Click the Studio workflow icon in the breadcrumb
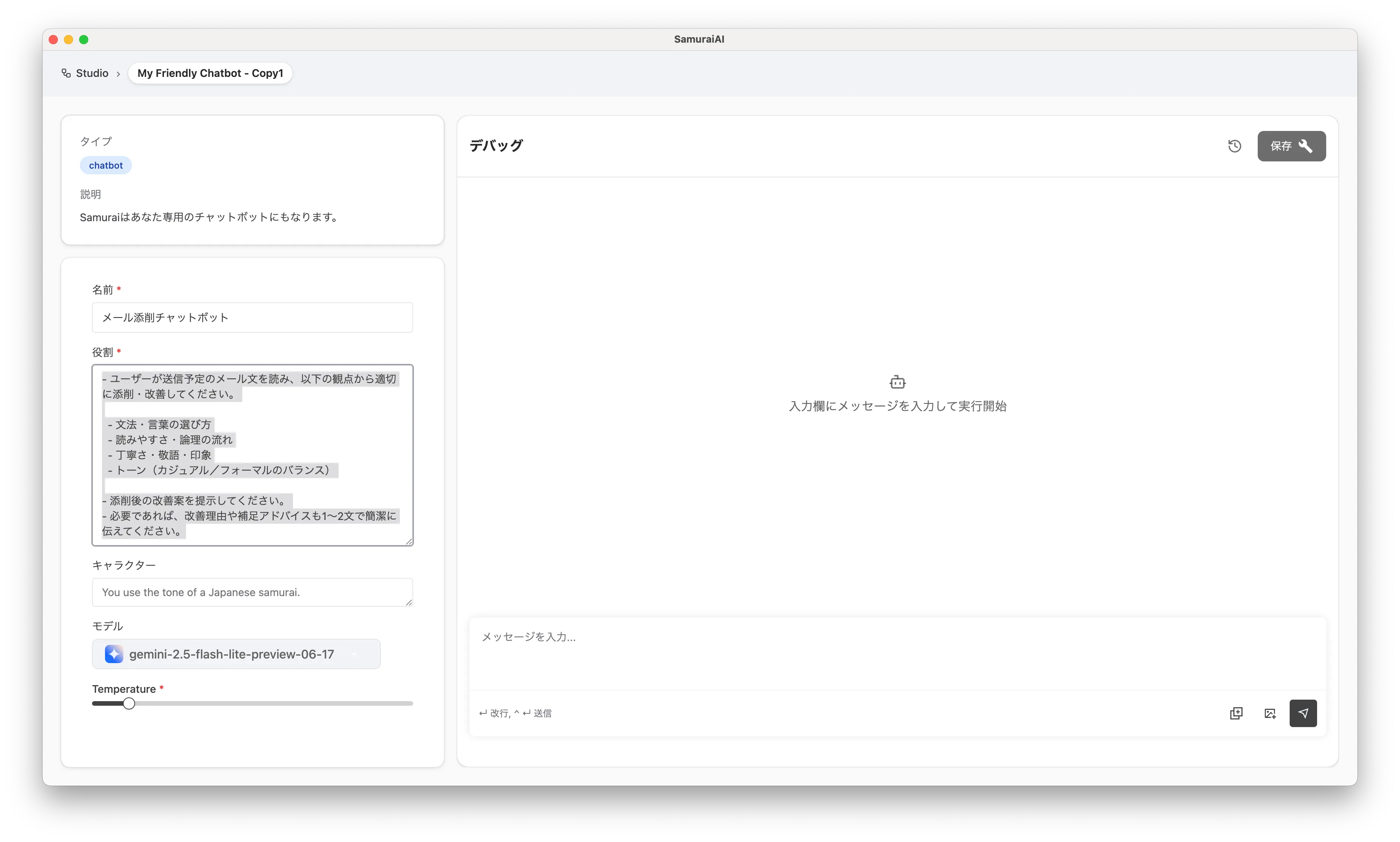The image size is (1400, 842). (66, 73)
